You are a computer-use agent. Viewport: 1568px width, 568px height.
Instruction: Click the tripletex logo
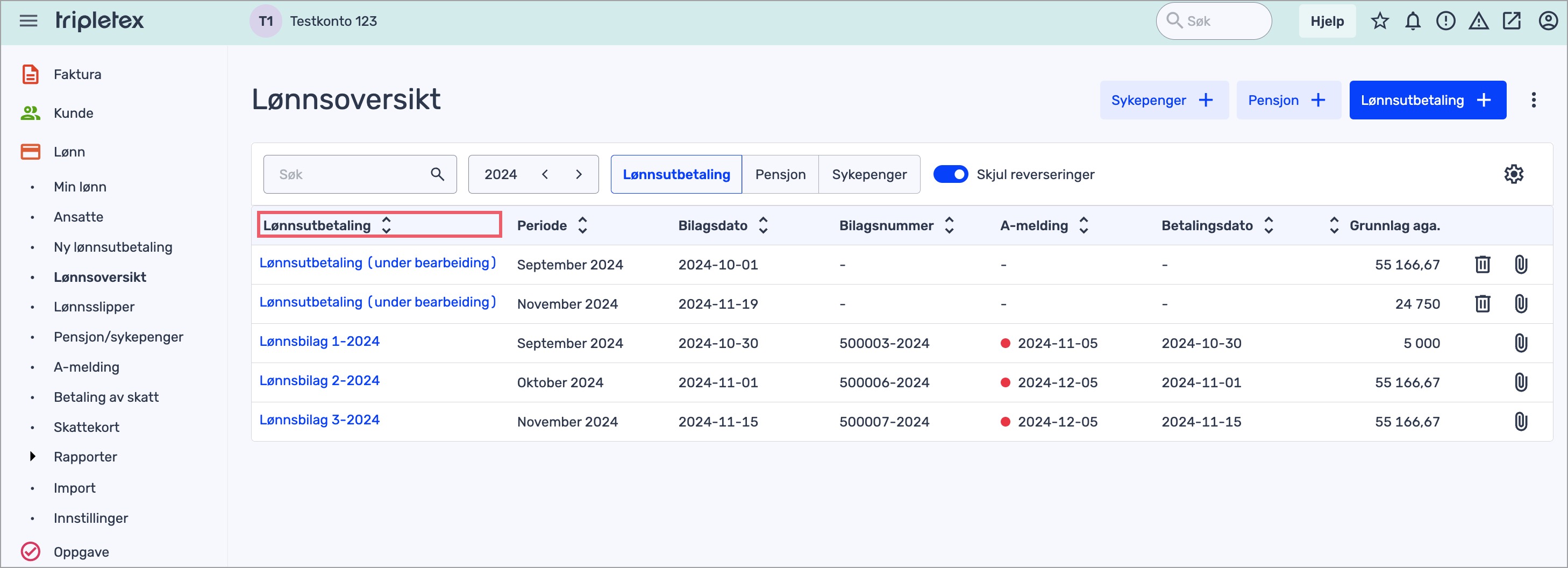coord(100,20)
